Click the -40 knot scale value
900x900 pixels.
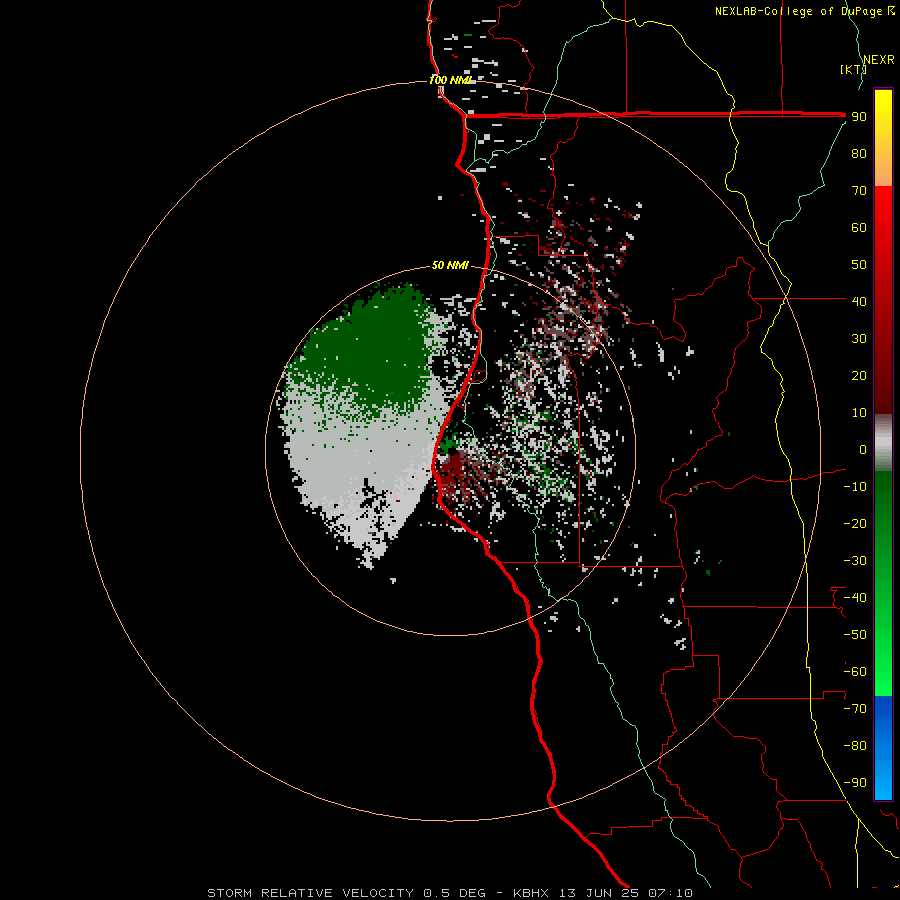click(855, 598)
